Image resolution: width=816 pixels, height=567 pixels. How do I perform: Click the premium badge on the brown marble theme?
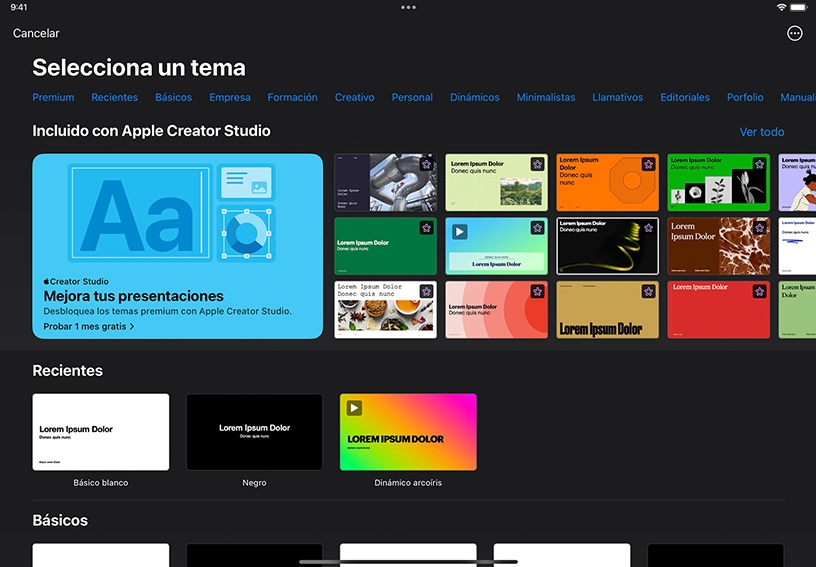(x=759, y=228)
